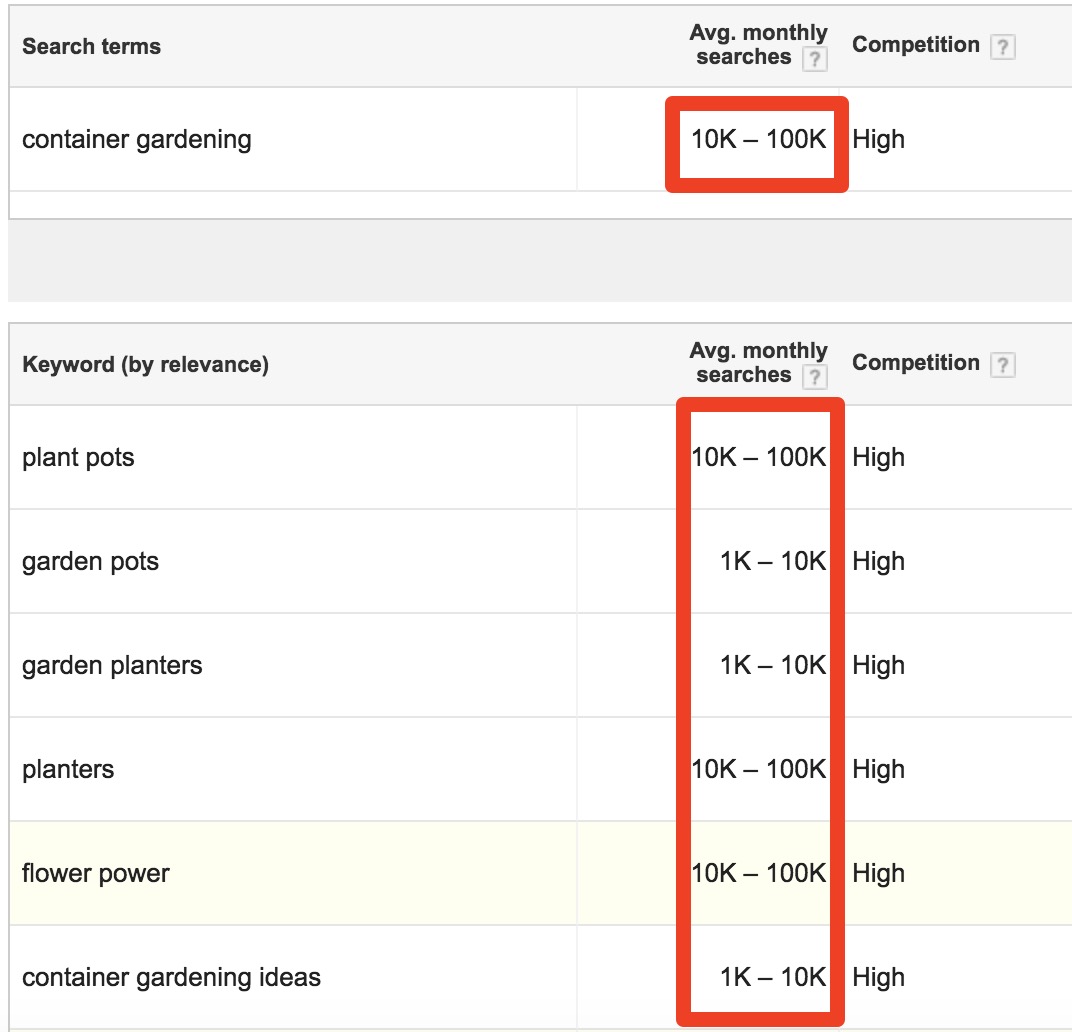Click the High competition label for plant pots
Screen dimensions: 1072x1032
tap(879, 457)
